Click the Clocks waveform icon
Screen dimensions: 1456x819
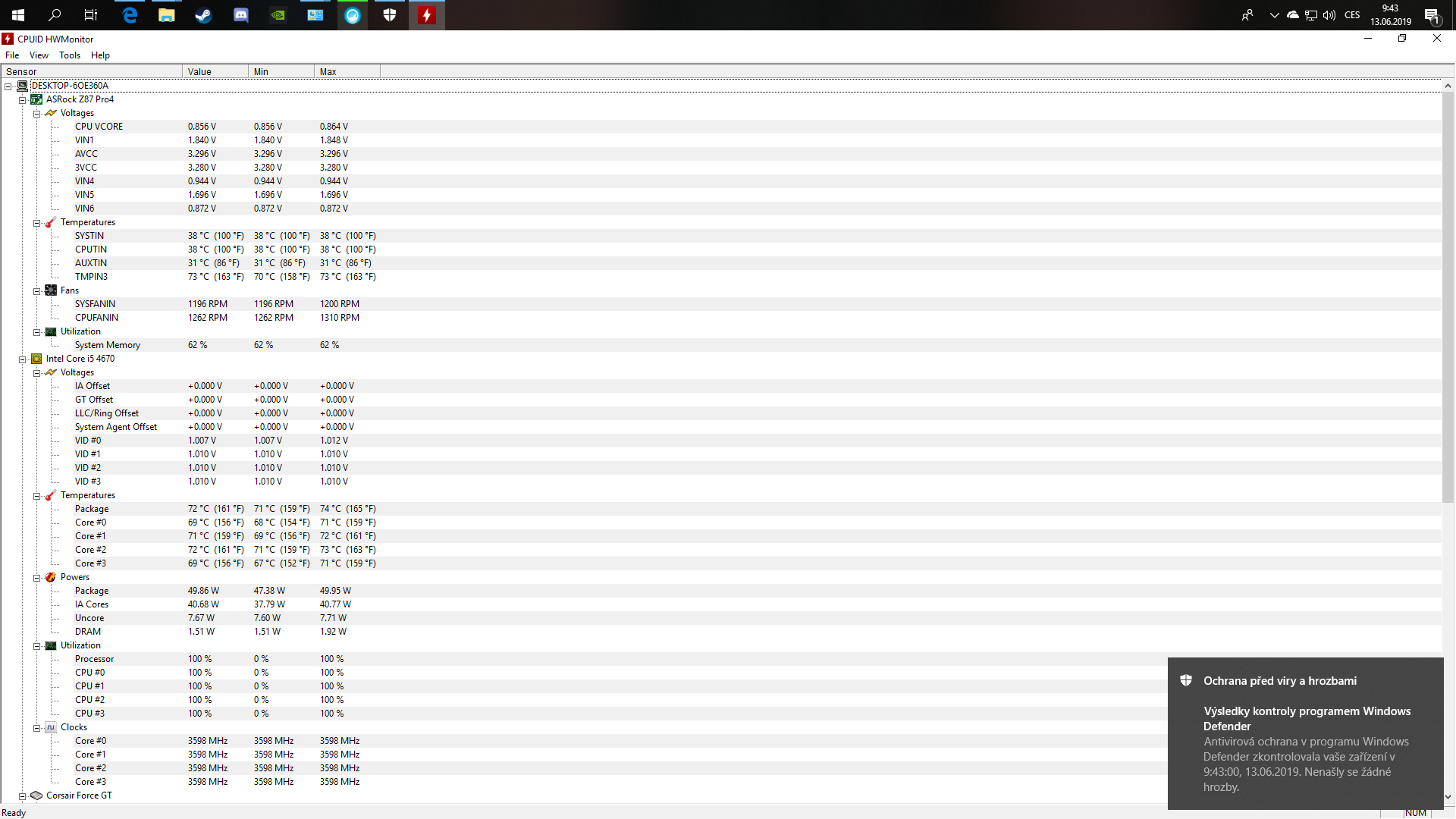pos(51,727)
